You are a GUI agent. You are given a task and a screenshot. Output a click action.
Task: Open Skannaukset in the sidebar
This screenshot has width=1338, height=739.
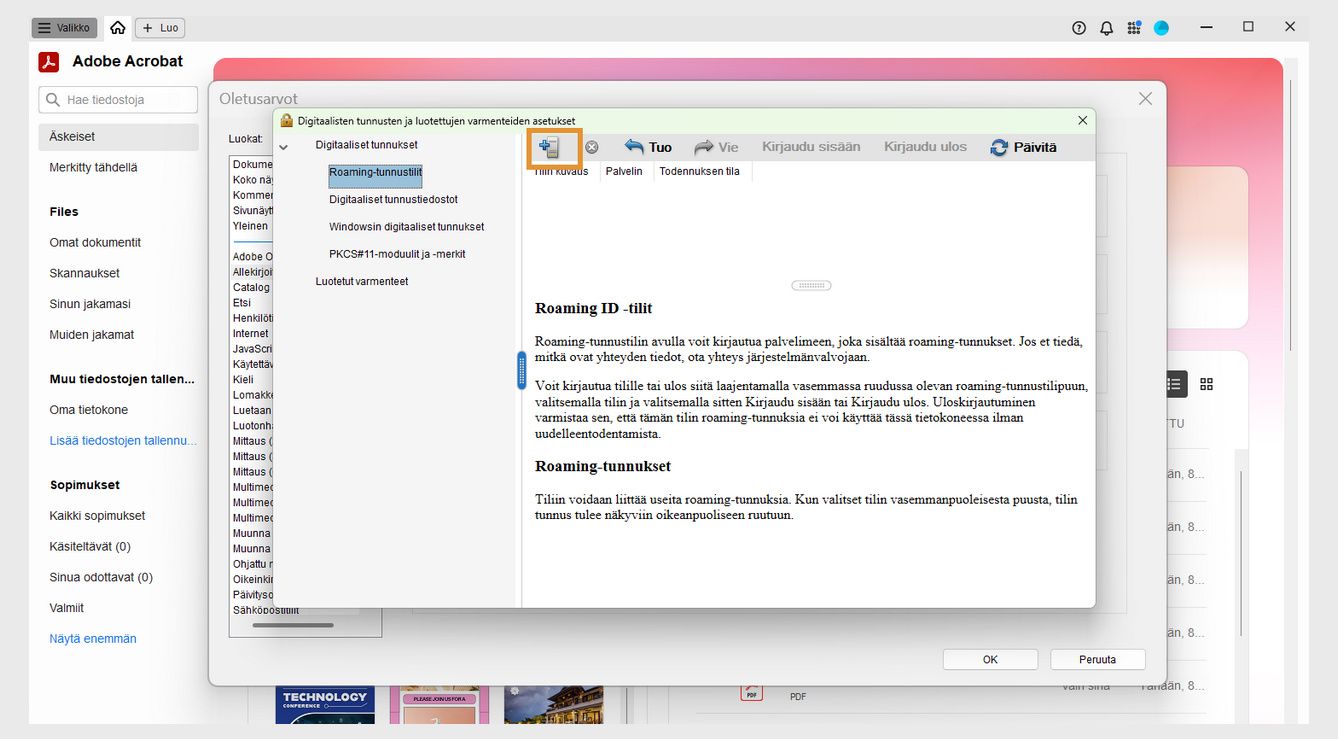point(84,273)
